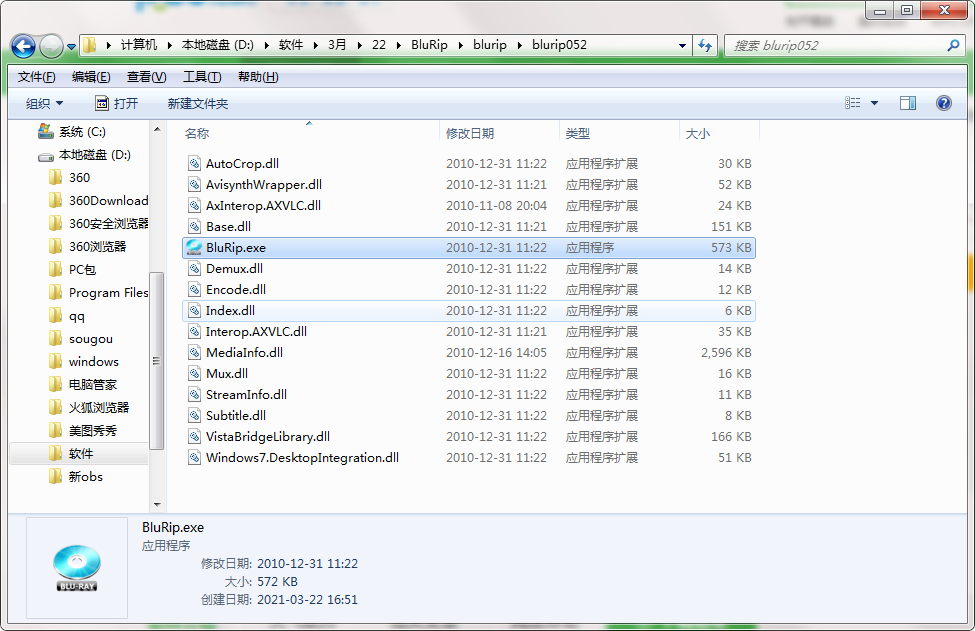Click the BluRip.exe disc icon
975x631 pixels.
coord(195,247)
